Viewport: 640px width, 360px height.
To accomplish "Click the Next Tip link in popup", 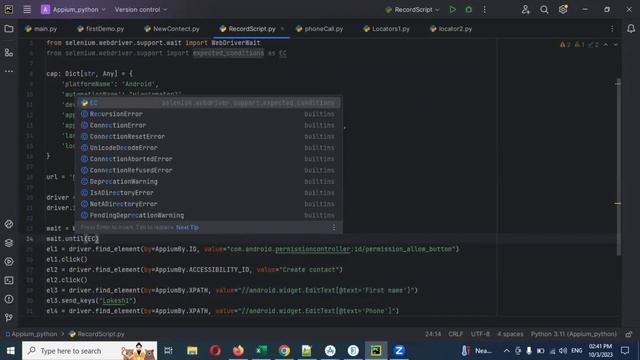I will pyautogui.click(x=187, y=227).
